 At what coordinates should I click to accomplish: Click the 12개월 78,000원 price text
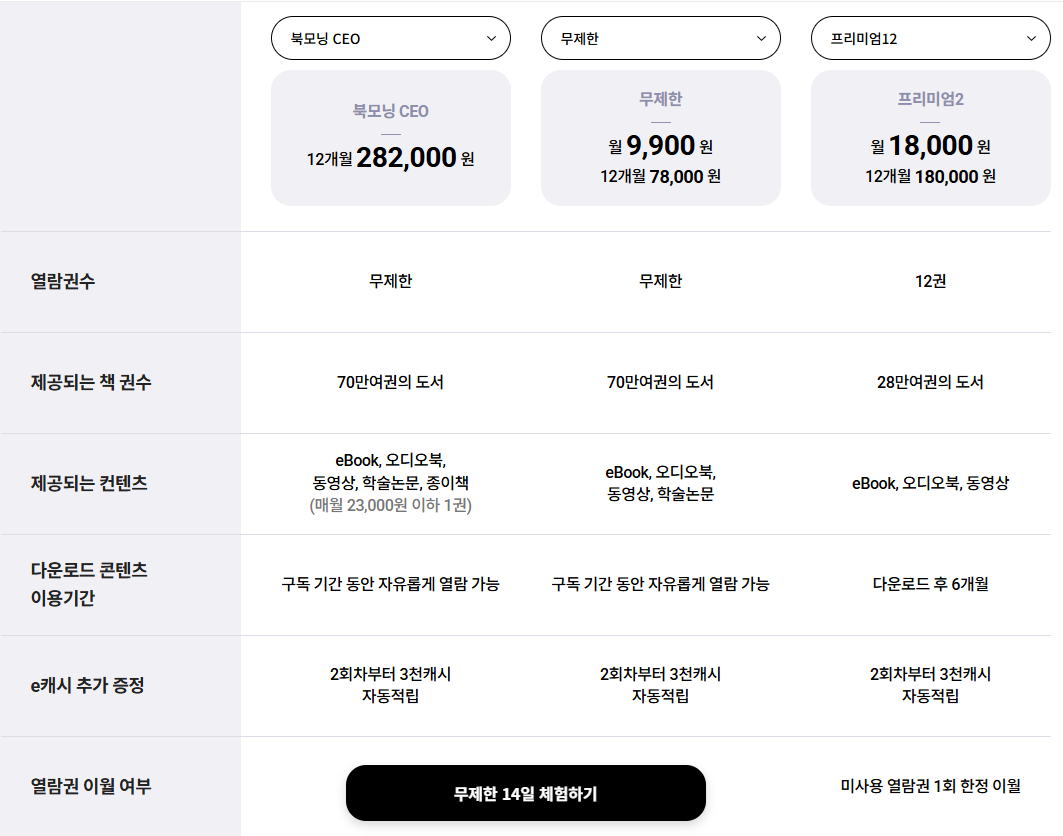point(660,176)
